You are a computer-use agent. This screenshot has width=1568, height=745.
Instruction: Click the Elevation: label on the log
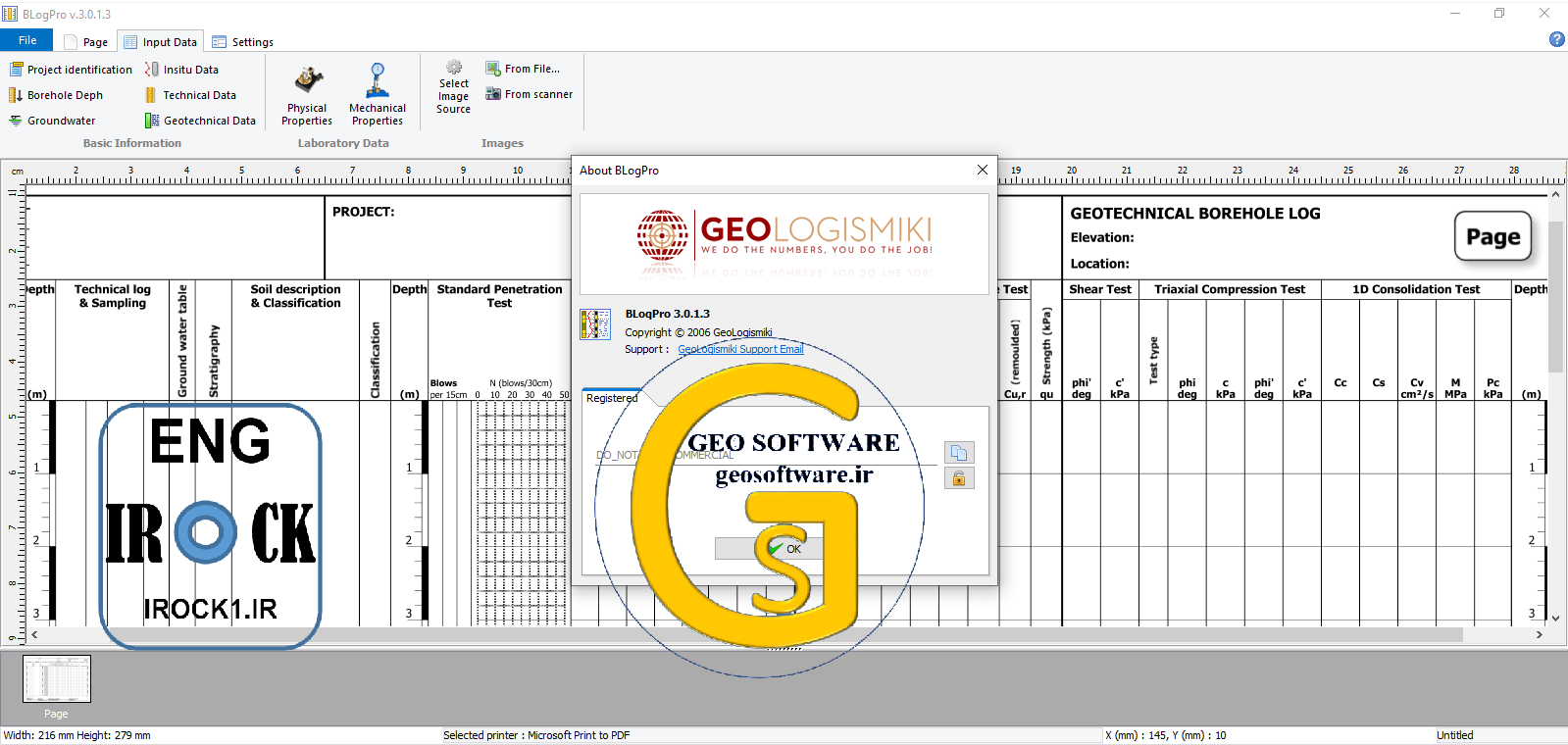click(1102, 237)
